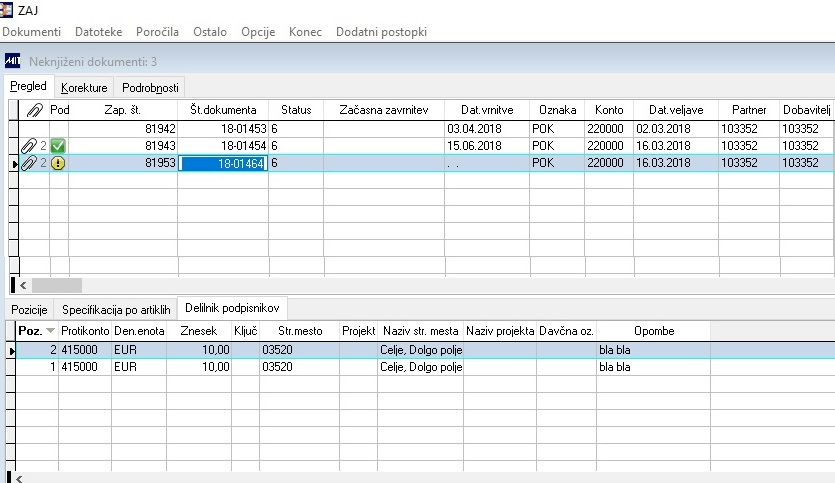Click the Naziv projekta column header

point(500,331)
